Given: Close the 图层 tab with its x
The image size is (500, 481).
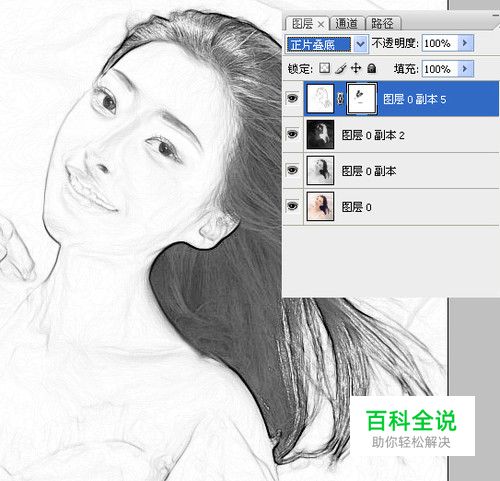Looking at the screenshot, I should (321, 24).
